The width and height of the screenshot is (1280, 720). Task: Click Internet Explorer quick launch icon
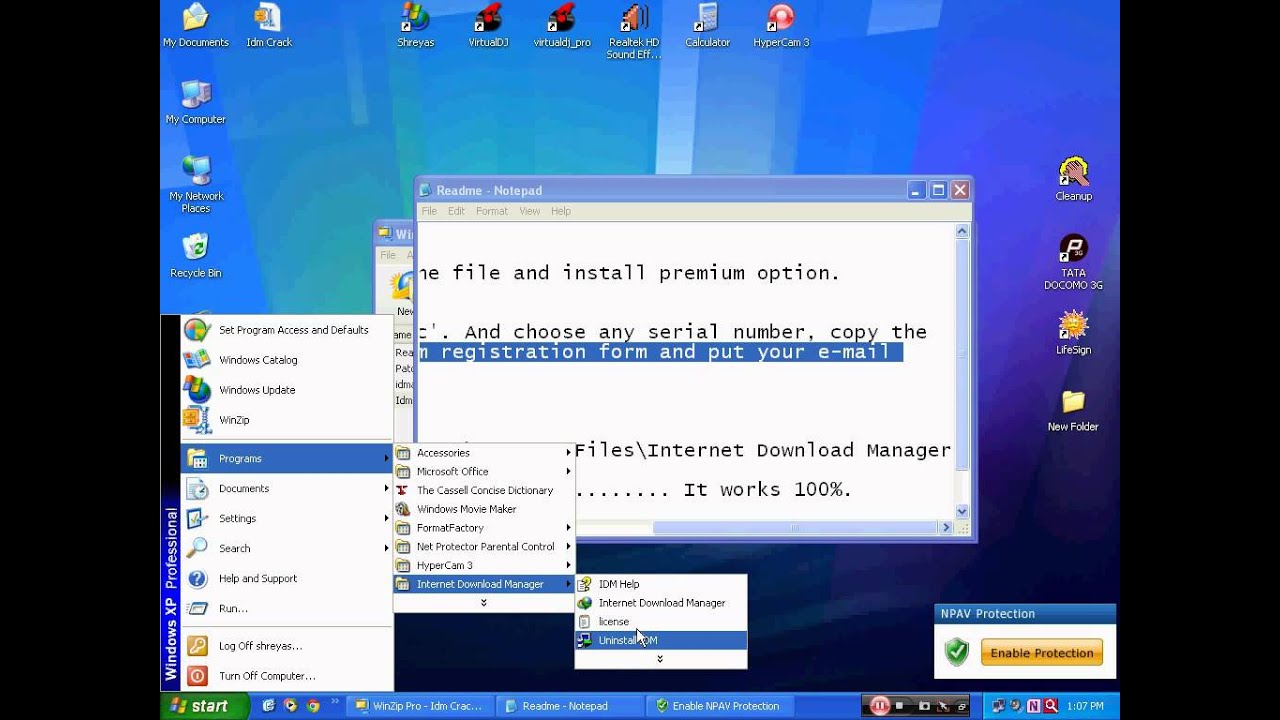(268, 705)
